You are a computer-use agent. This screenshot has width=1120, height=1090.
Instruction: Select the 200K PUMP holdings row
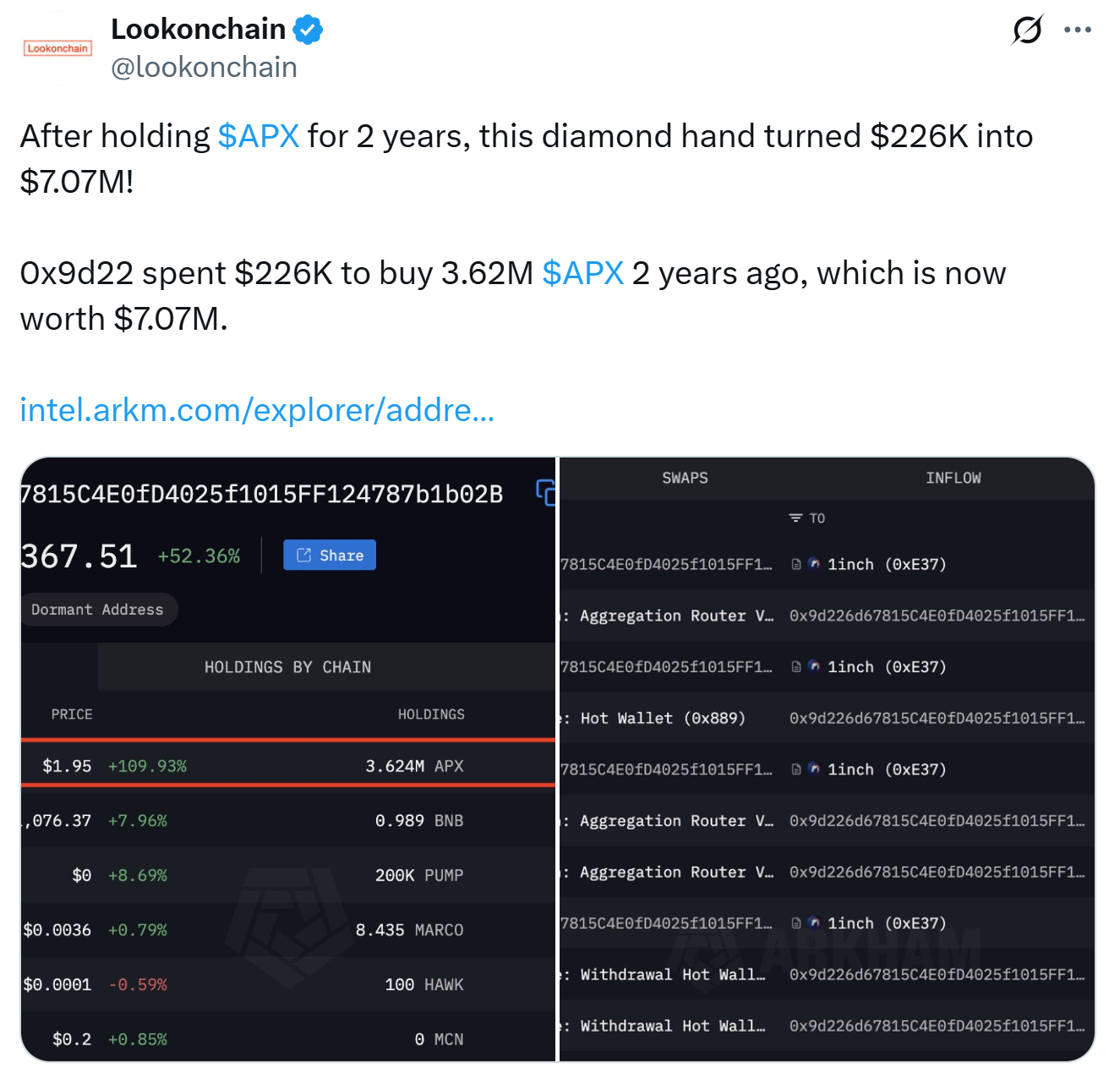pyautogui.click(x=287, y=875)
